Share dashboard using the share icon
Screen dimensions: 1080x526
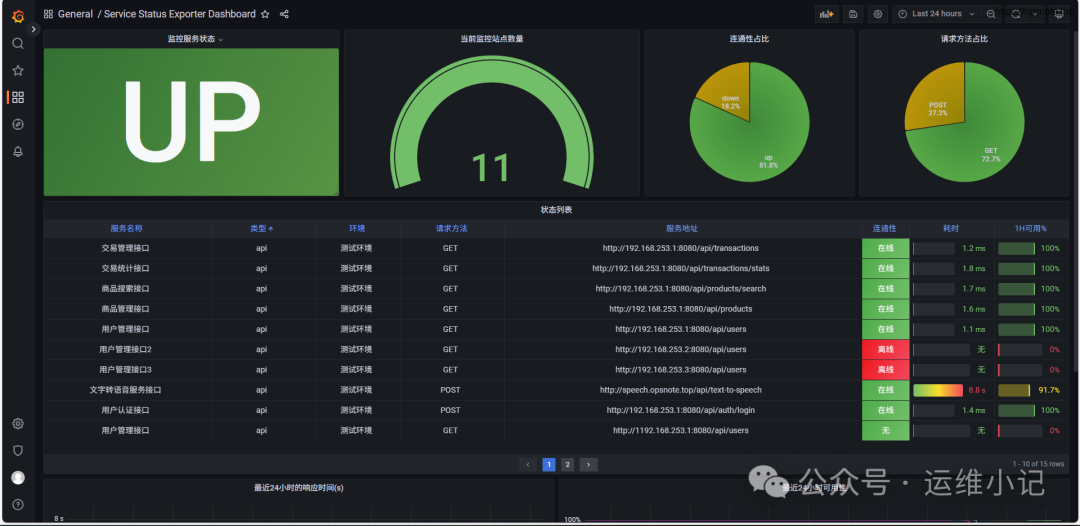pos(285,14)
